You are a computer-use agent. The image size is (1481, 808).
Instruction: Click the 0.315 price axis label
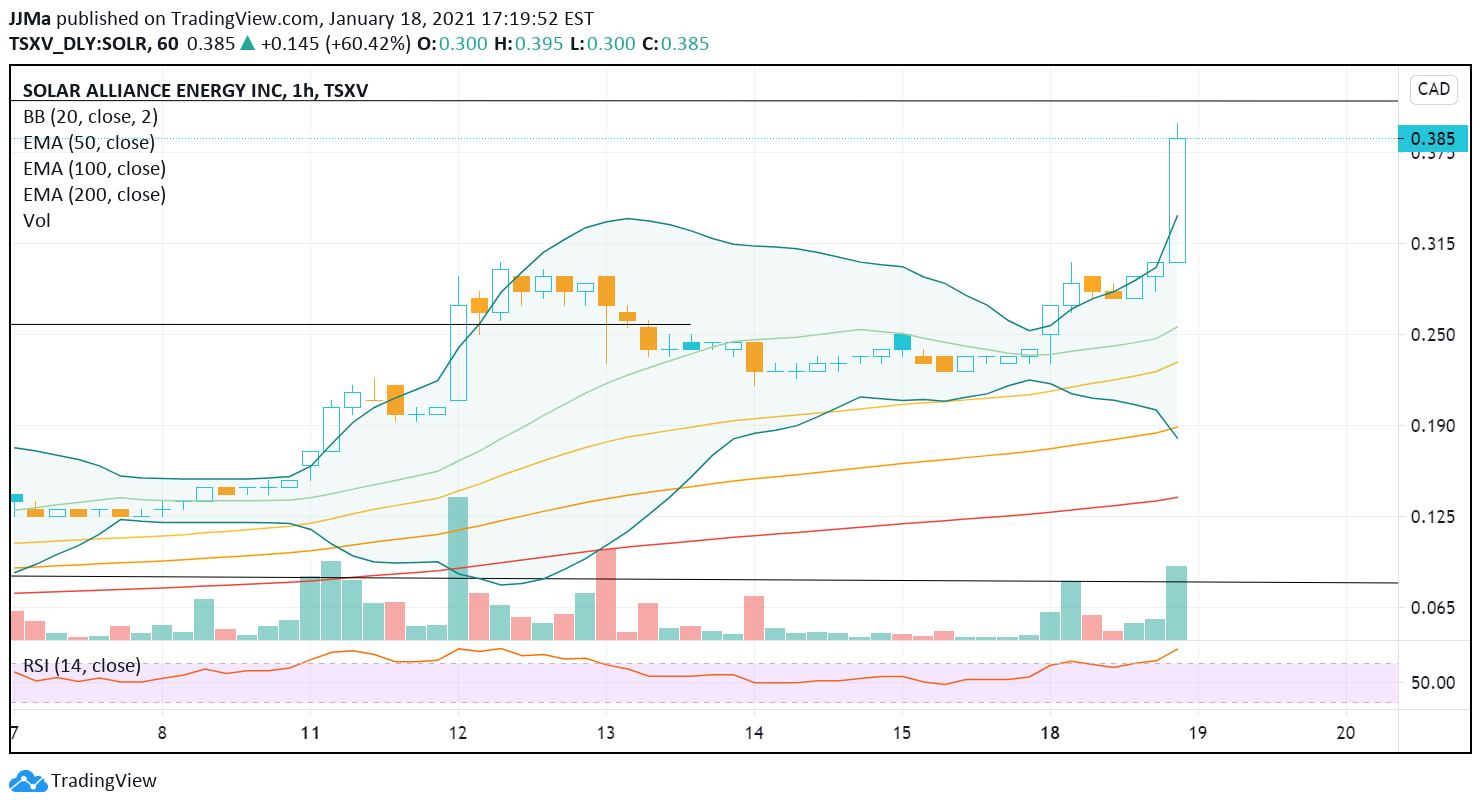1432,244
